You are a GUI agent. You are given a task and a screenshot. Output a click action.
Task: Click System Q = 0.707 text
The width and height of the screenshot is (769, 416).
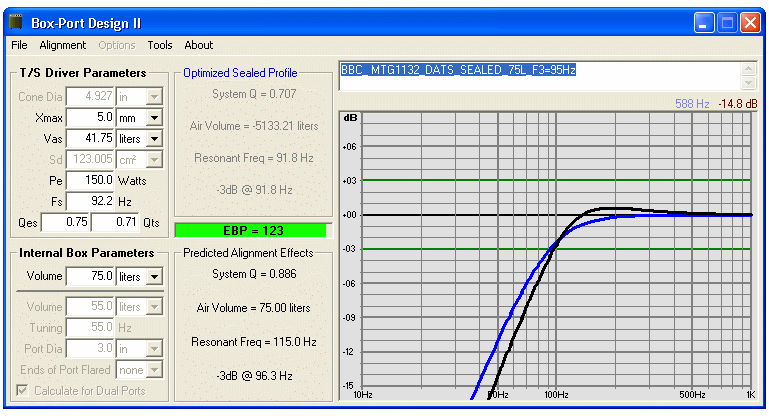(254, 94)
